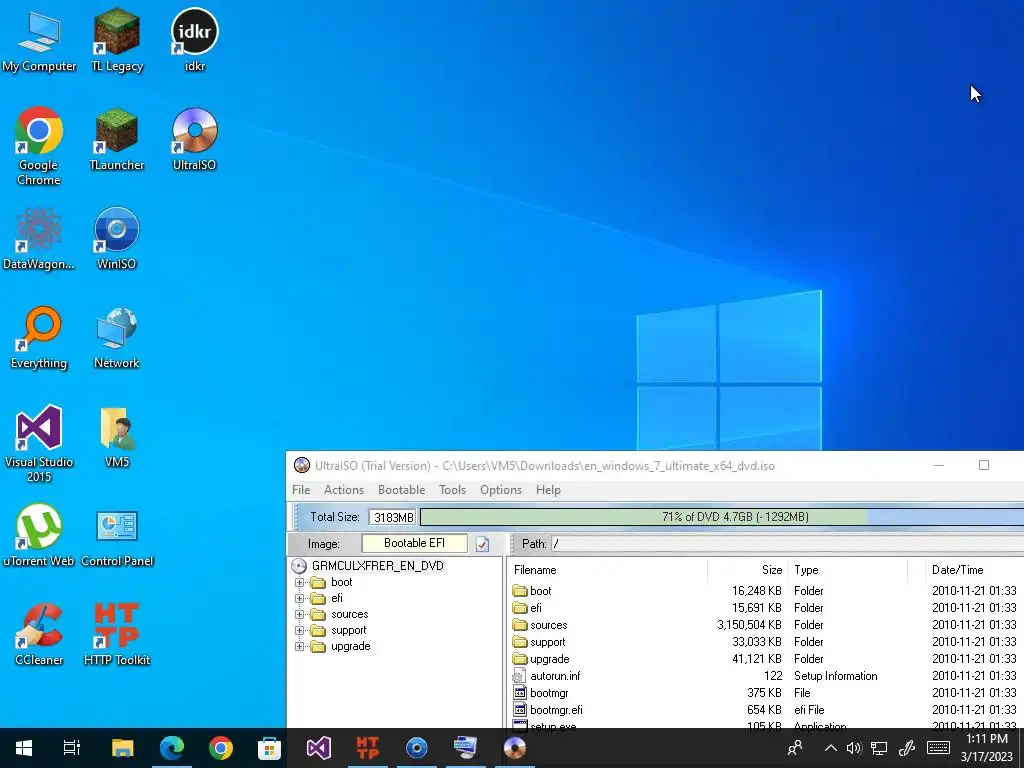Open WinISO from the taskbar
1024x768 pixels.
pyautogui.click(x=417, y=748)
